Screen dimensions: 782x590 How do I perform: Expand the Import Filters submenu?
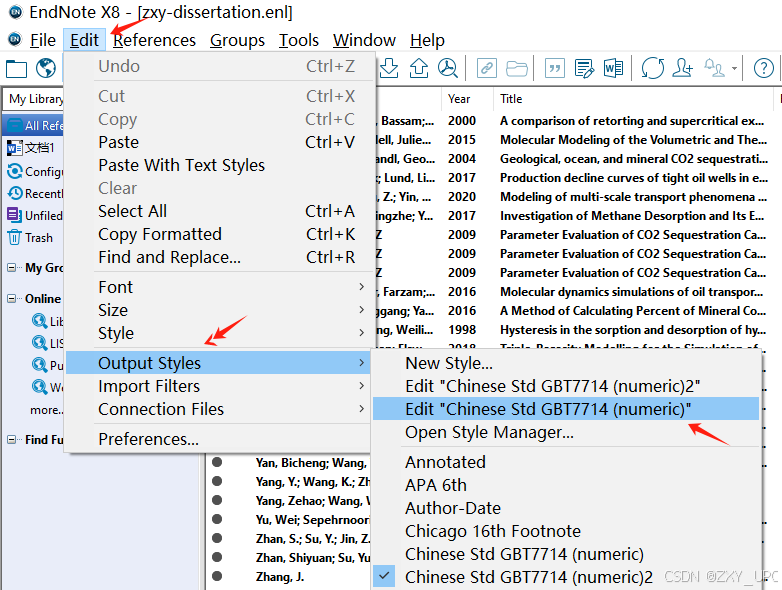(219, 386)
